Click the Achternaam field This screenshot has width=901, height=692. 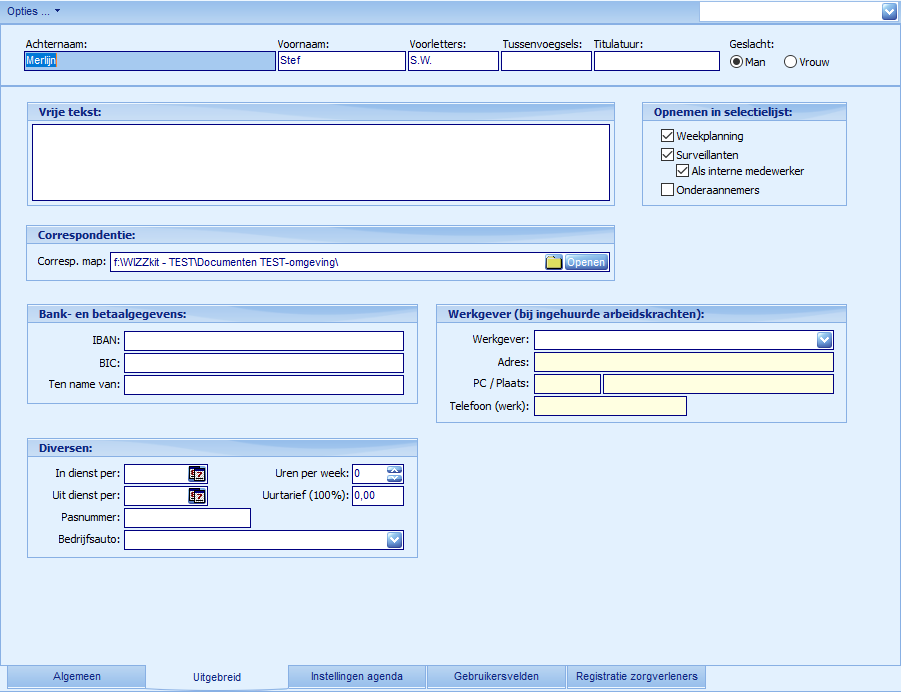149,61
